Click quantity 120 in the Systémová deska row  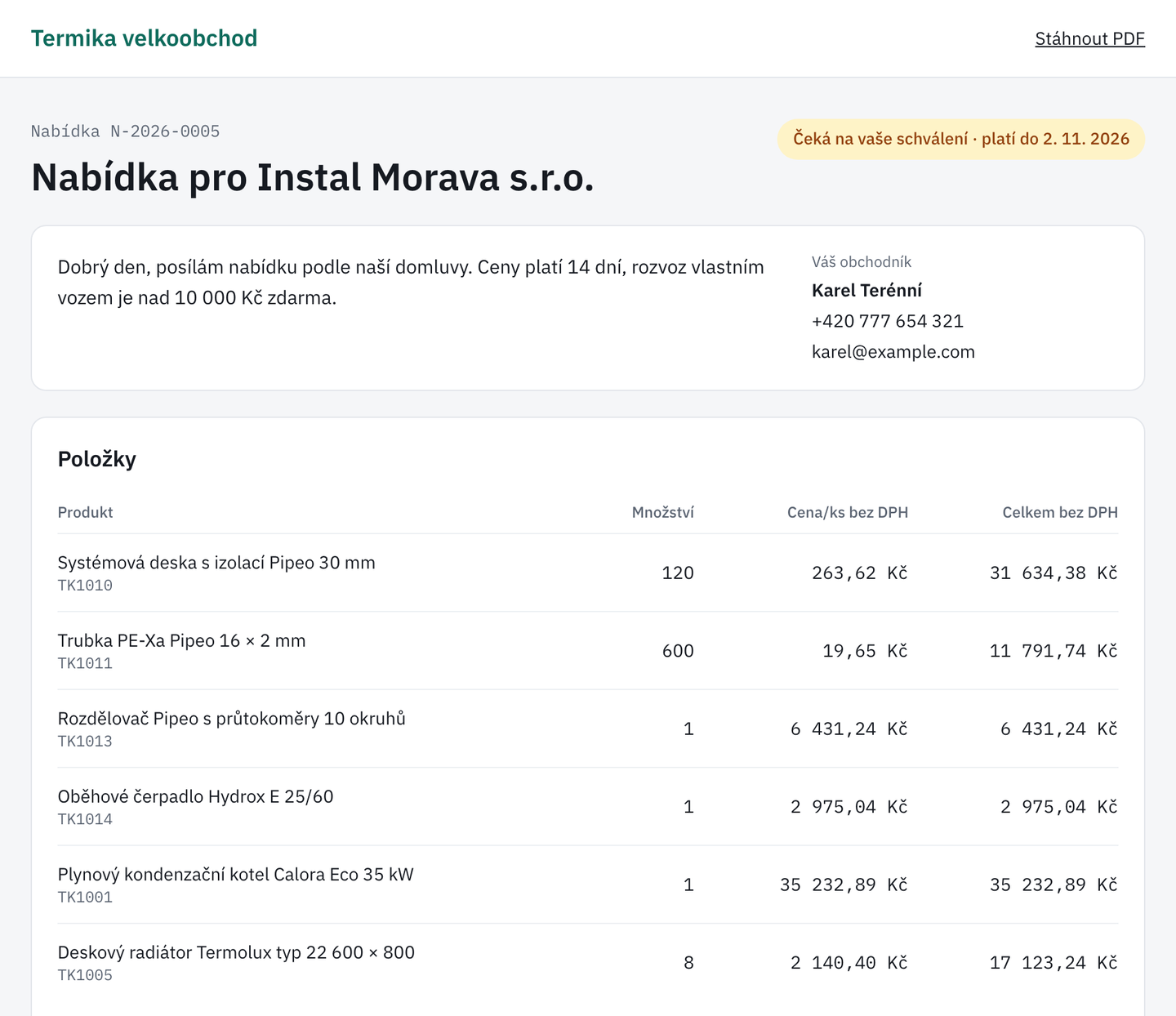[678, 573]
